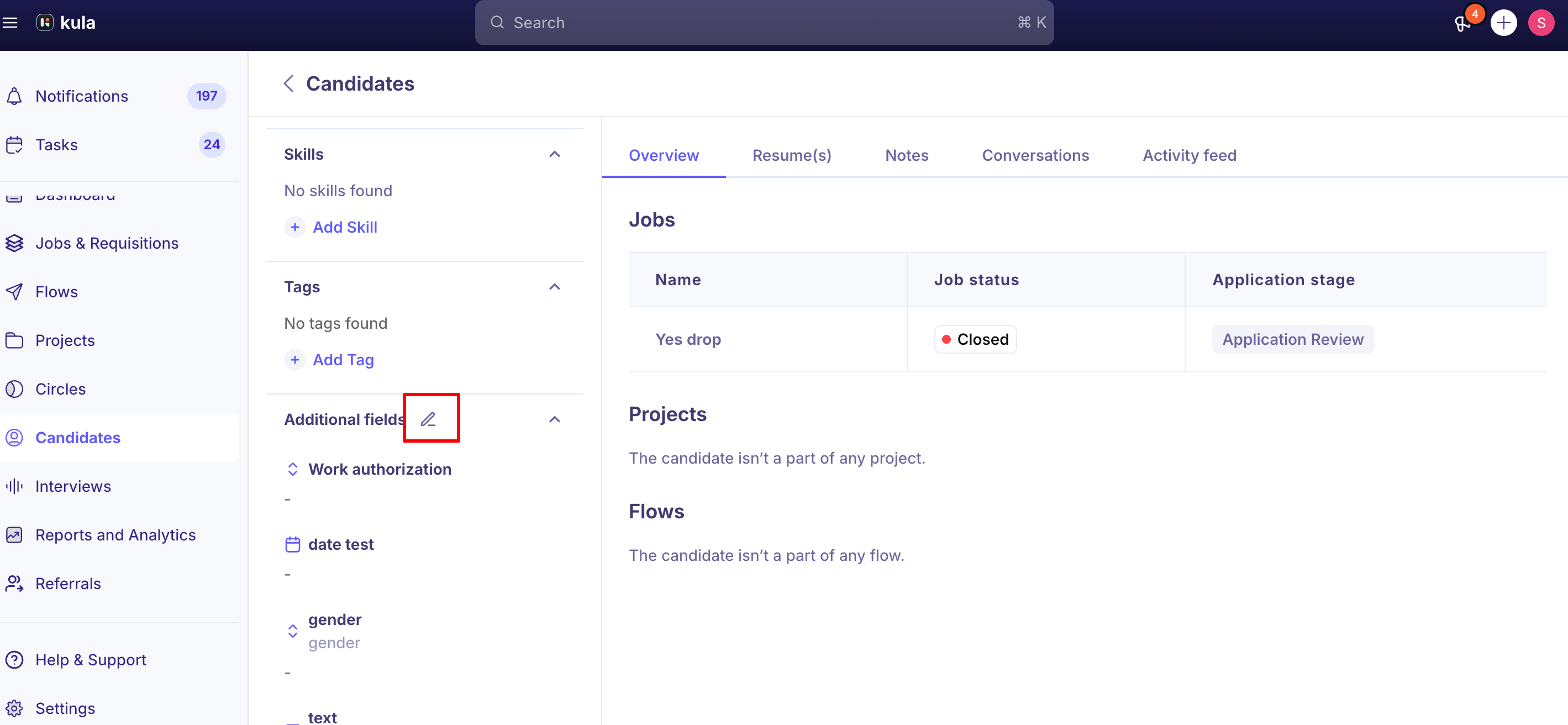This screenshot has width=1568, height=725.
Task: Click the Work authorization field label
Action: click(380, 469)
